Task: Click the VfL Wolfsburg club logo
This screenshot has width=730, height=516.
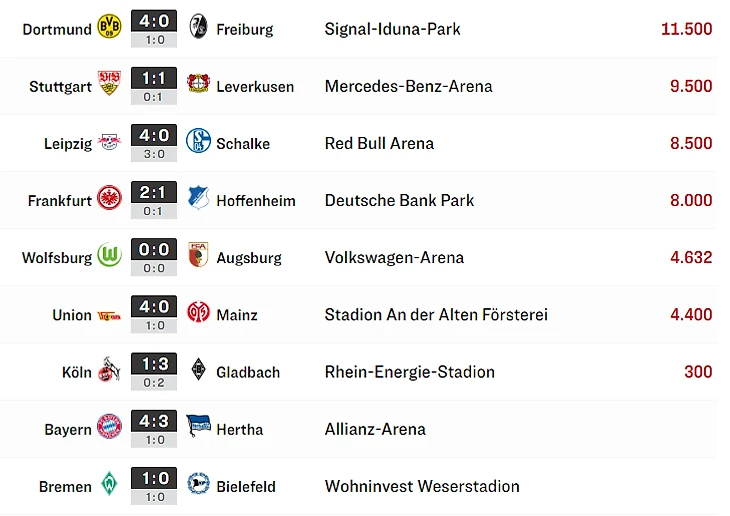Action: [109, 256]
